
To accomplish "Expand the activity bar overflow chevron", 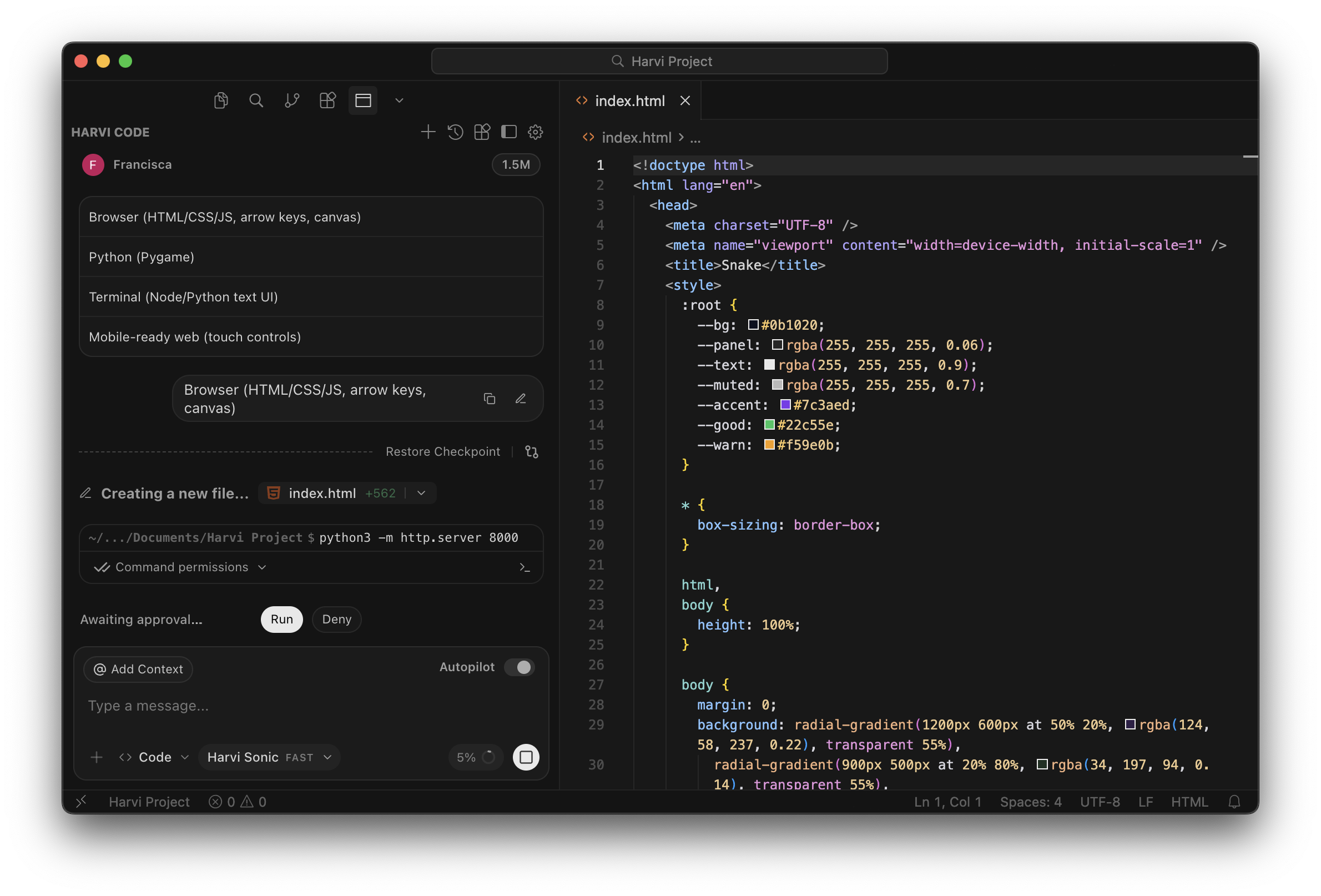I will click(x=399, y=100).
